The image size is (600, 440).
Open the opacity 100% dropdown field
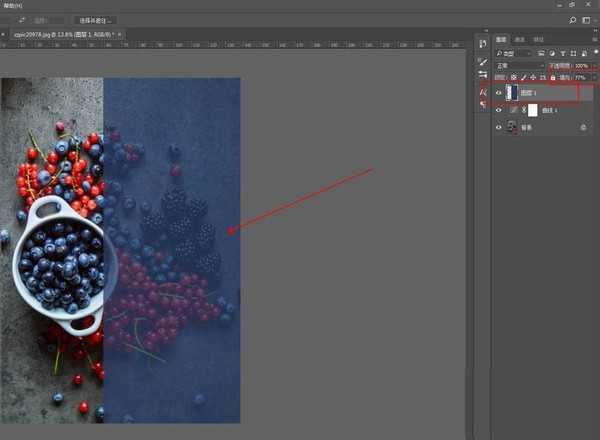click(582, 65)
